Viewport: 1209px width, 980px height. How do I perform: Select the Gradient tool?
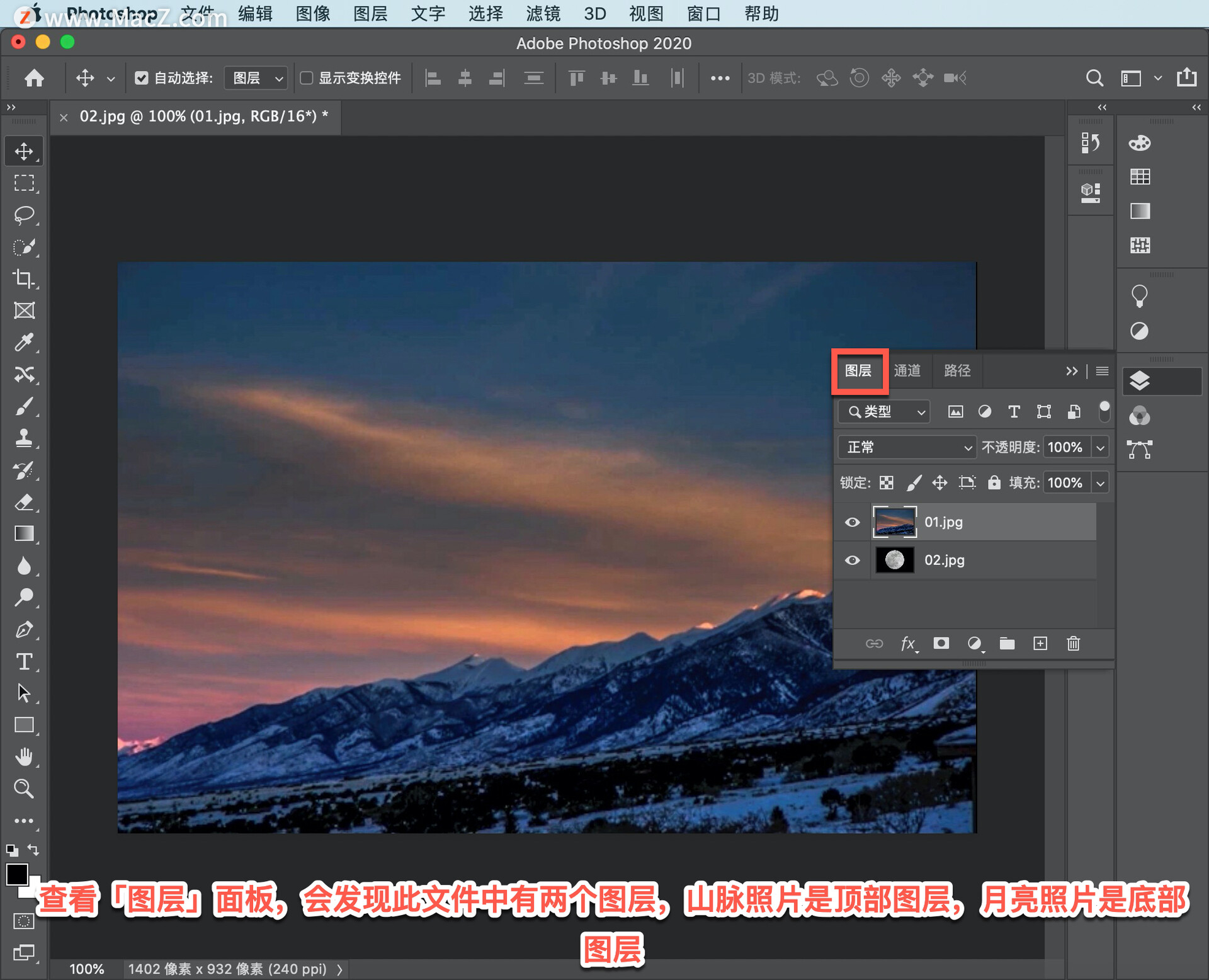[24, 533]
